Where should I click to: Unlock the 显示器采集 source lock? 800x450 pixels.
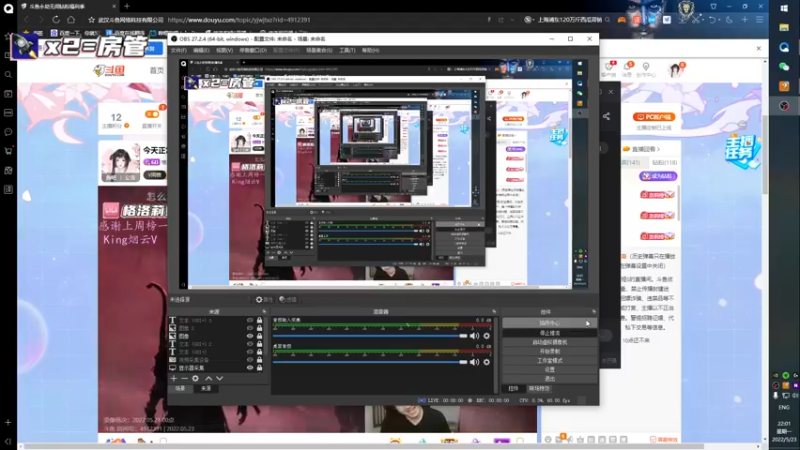pyautogui.click(x=259, y=367)
